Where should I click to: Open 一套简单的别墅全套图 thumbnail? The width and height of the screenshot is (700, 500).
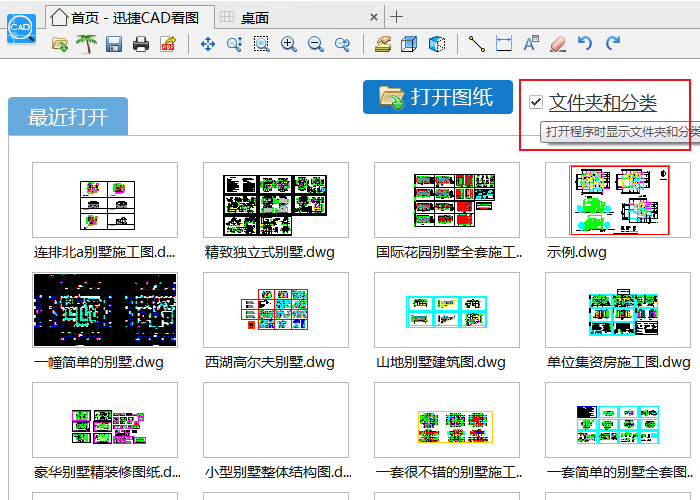pyautogui.click(x=618, y=420)
